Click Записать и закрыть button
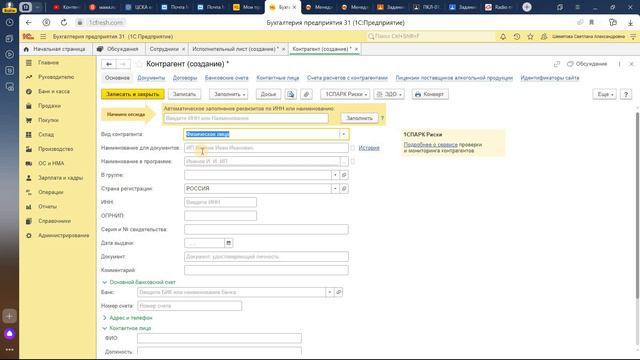This screenshot has width=640, height=360. click(133, 94)
